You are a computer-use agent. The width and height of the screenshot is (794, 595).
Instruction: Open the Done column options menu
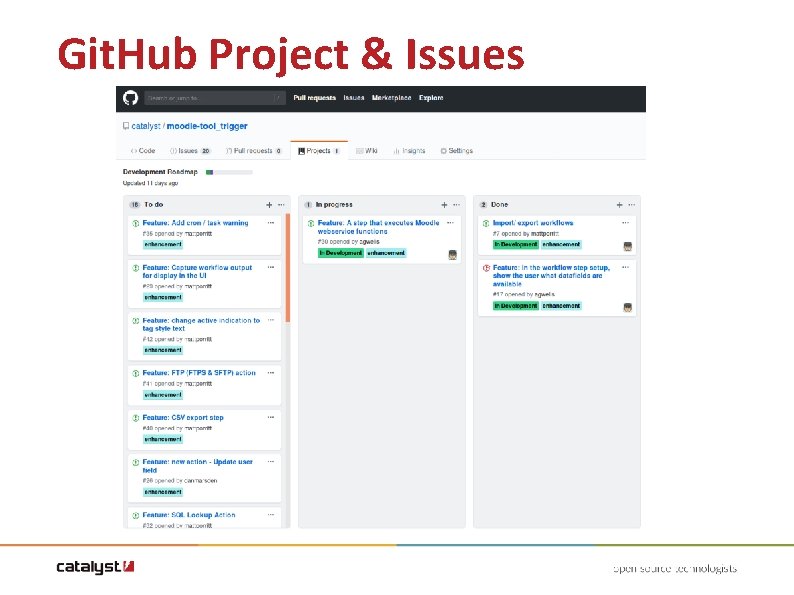pyautogui.click(x=632, y=205)
